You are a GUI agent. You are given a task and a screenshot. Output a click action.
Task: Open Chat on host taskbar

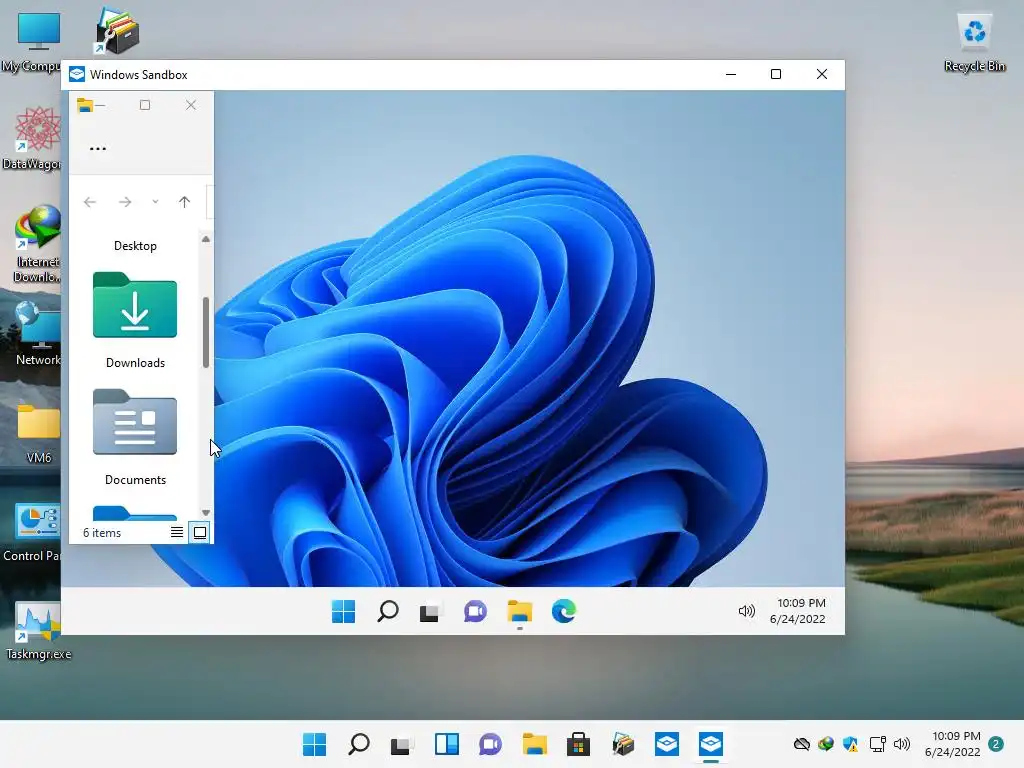pyautogui.click(x=490, y=744)
